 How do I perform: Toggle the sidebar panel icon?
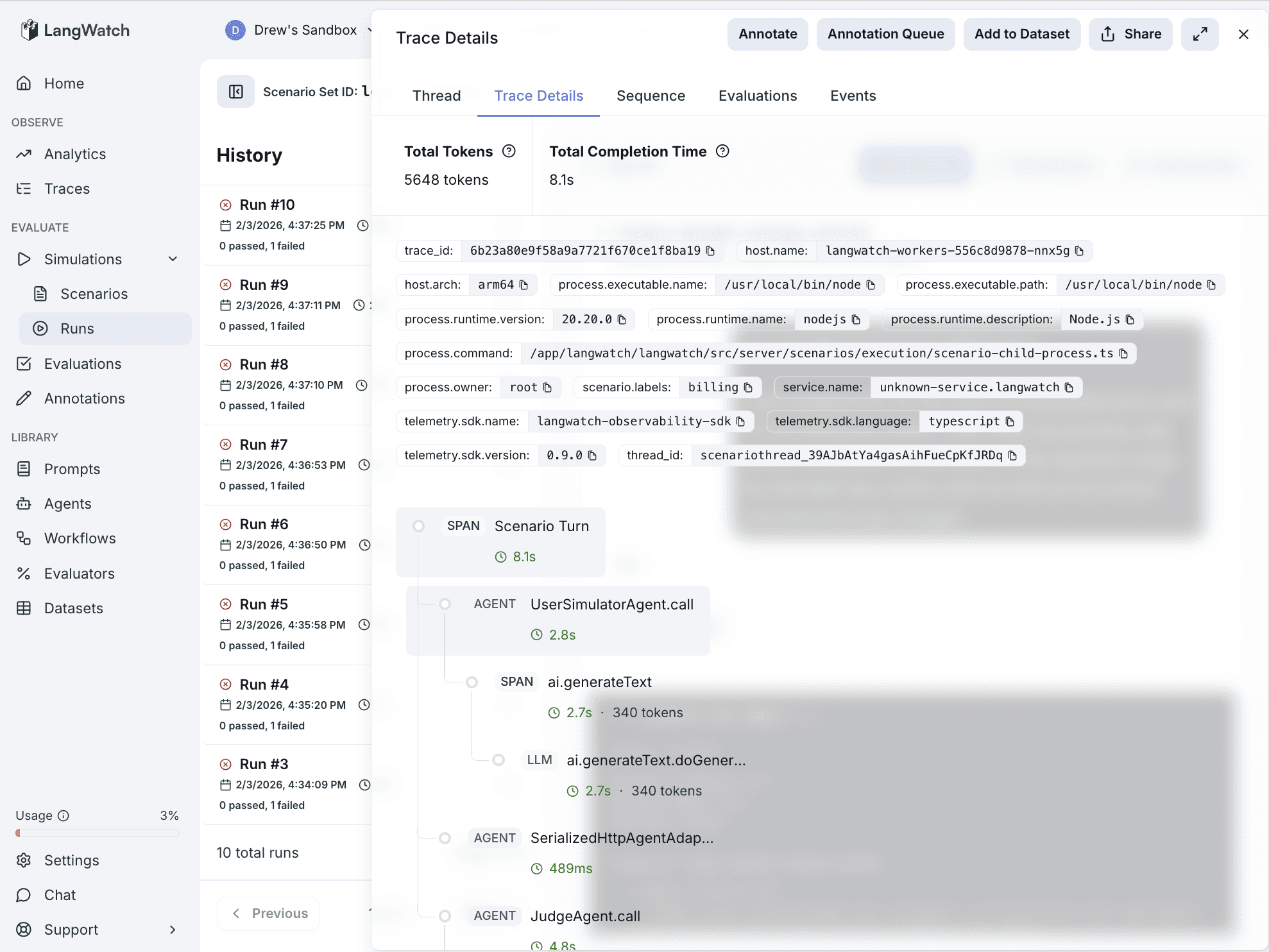(x=235, y=92)
